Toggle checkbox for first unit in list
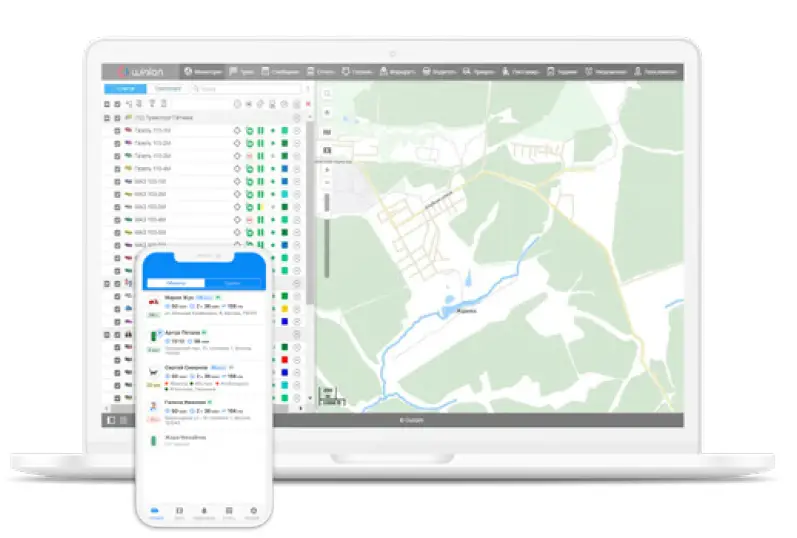This screenshot has height=538, width=797. tap(117, 131)
